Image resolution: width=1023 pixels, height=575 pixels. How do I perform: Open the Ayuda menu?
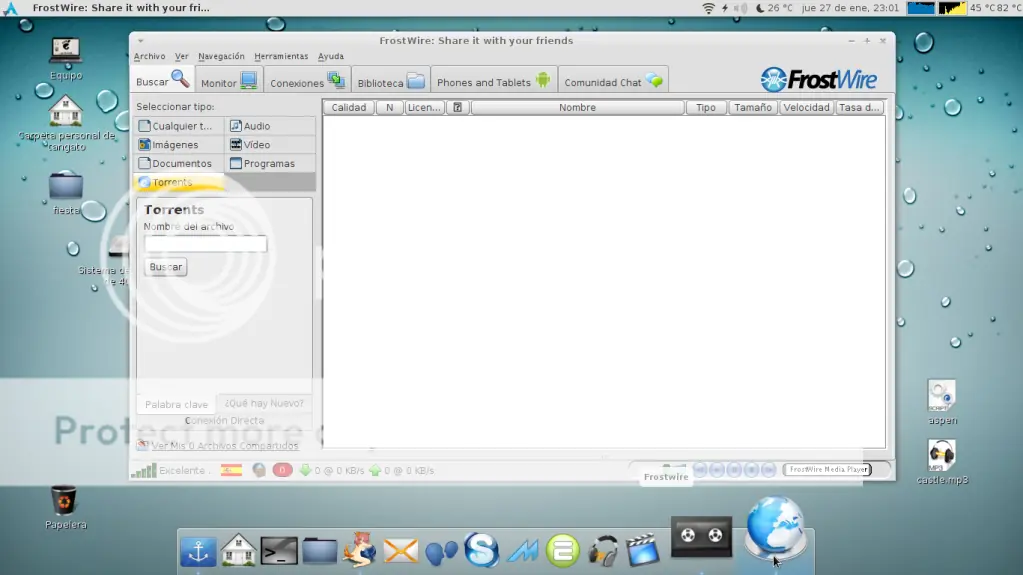pos(331,56)
